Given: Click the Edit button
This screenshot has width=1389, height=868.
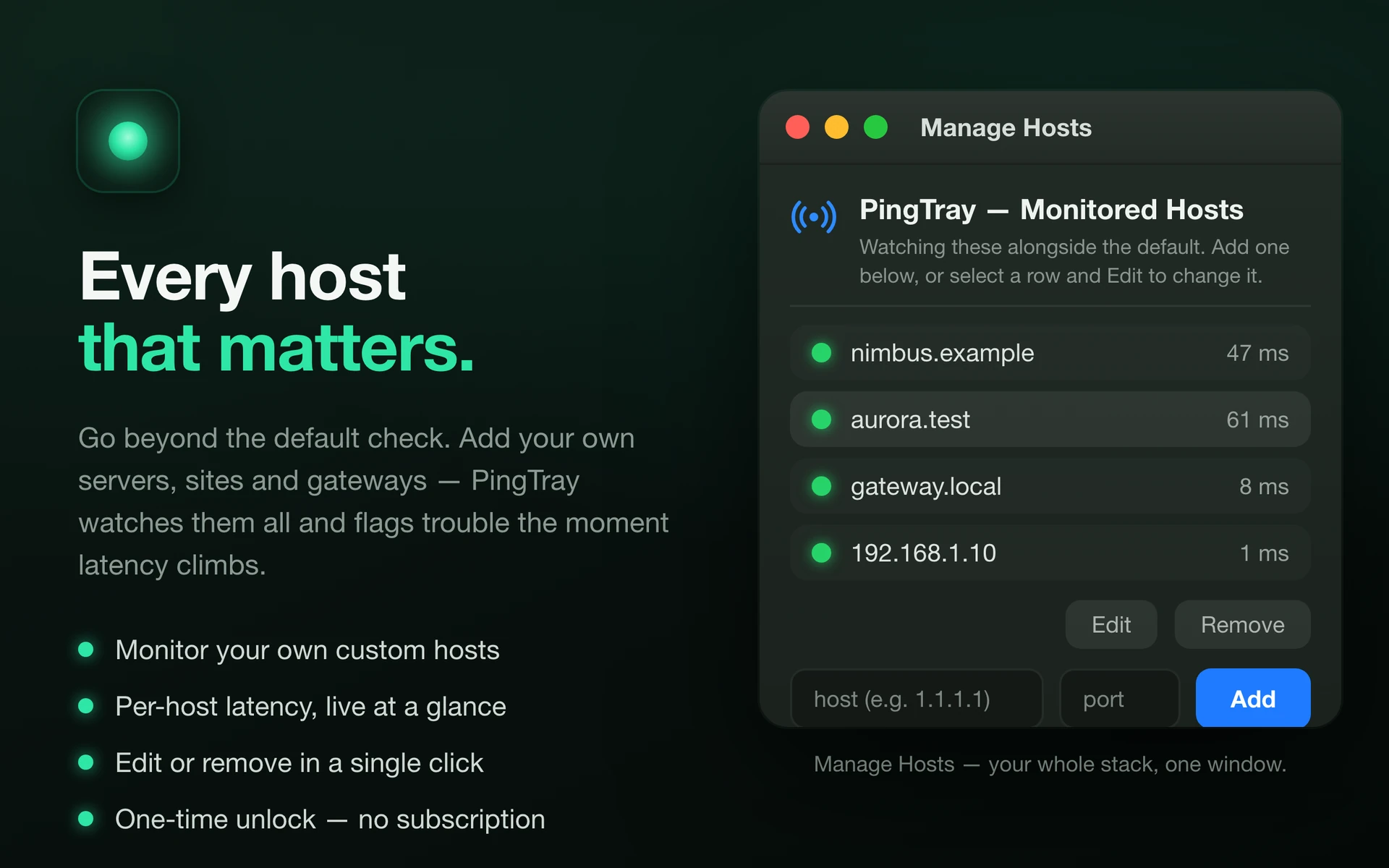Looking at the screenshot, I should point(1110,624).
